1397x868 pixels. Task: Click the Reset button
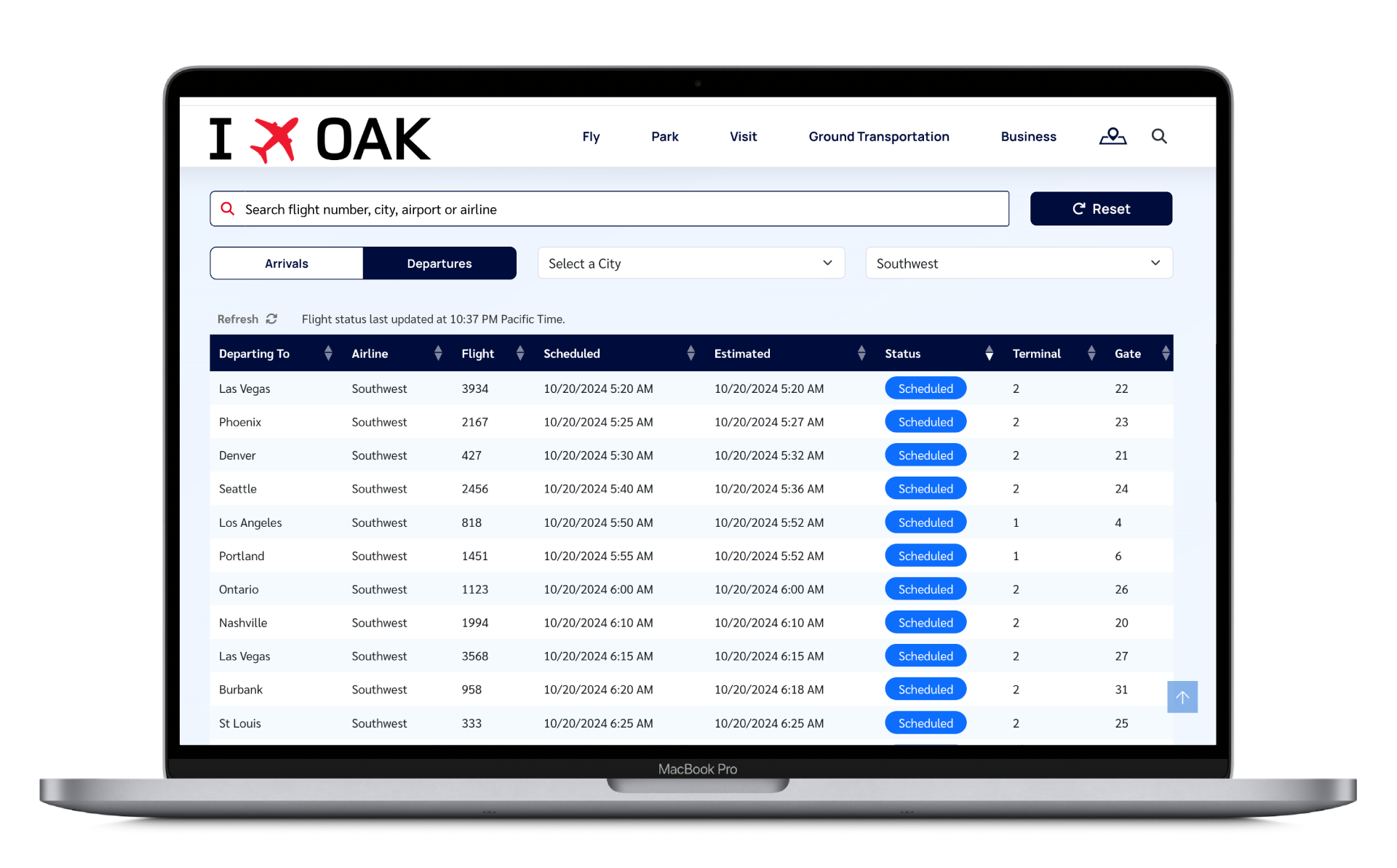click(1101, 209)
